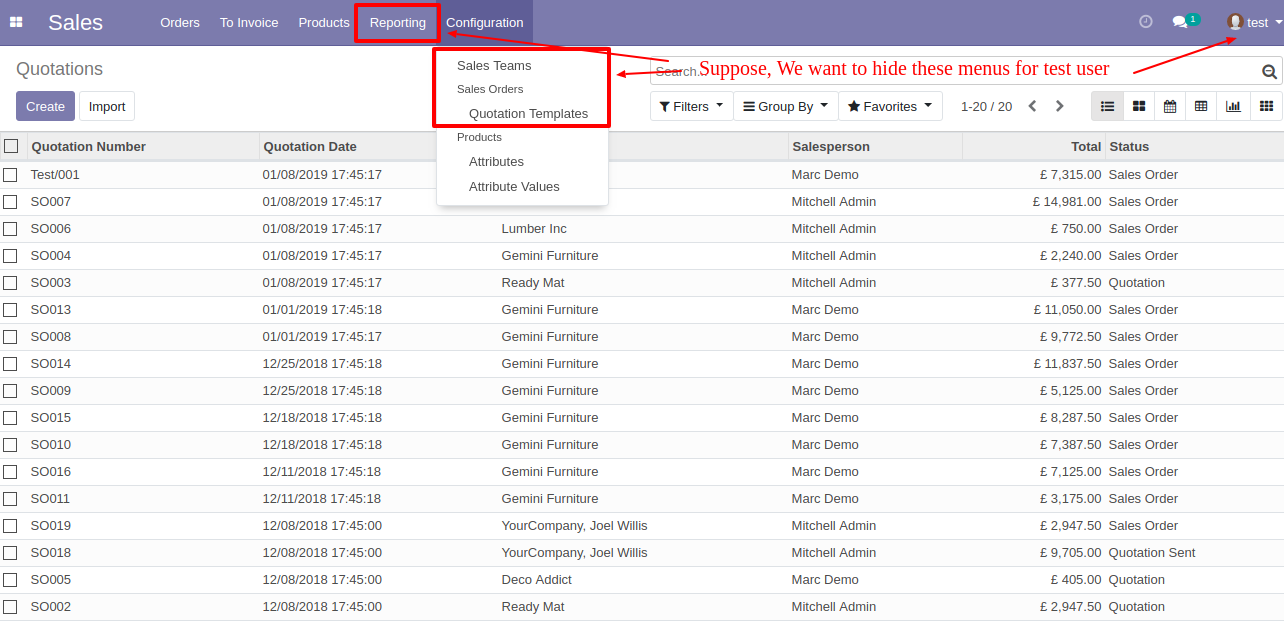Open the conversations chat bubble icon
Image resolution: width=1284 pixels, height=626 pixels.
1181,22
